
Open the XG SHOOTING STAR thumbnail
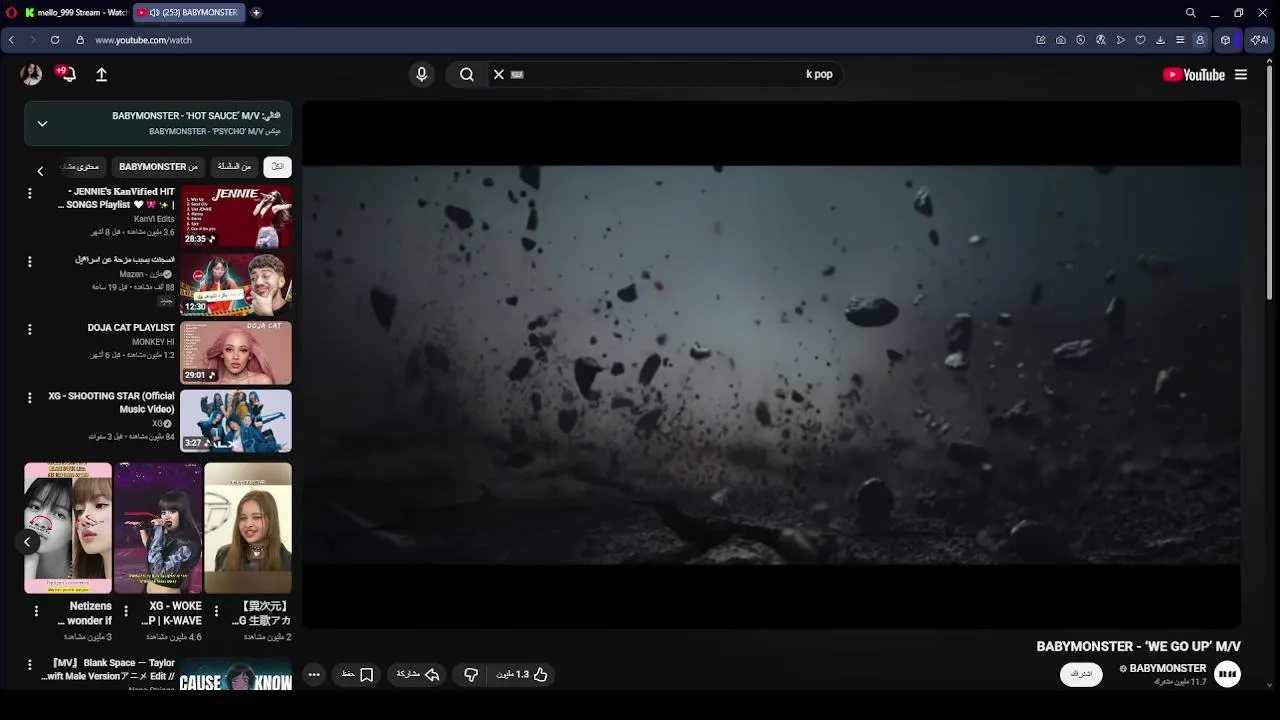point(236,420)
